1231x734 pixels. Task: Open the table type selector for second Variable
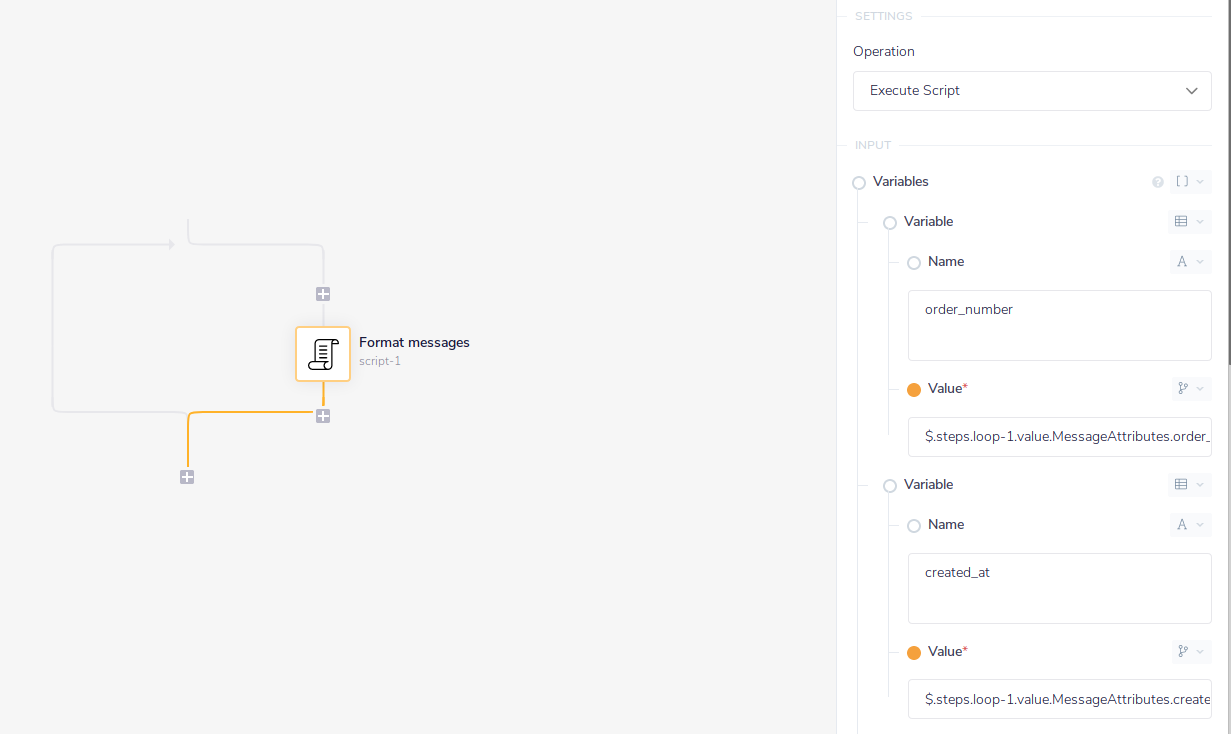tap(1189, 485)
